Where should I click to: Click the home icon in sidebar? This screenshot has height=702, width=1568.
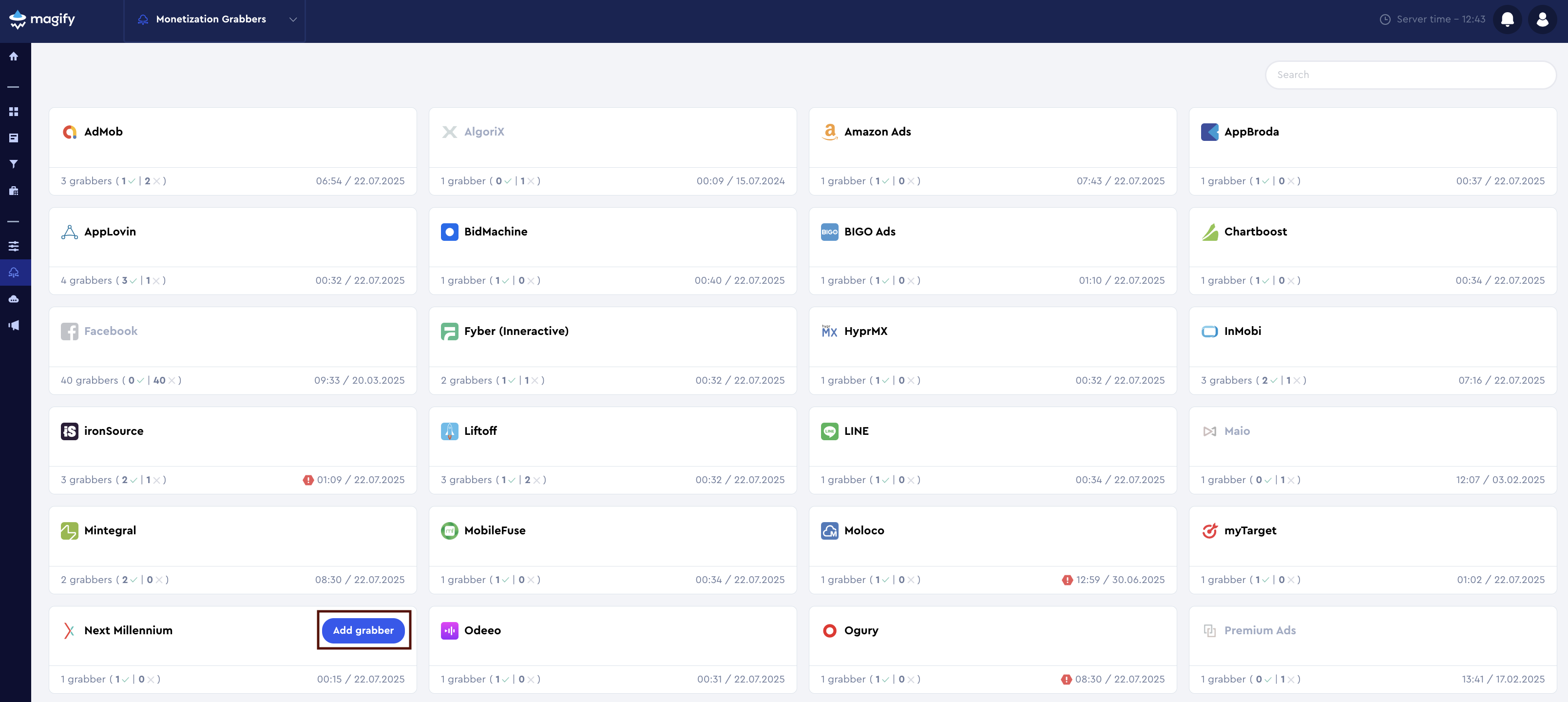pos(13,57)
